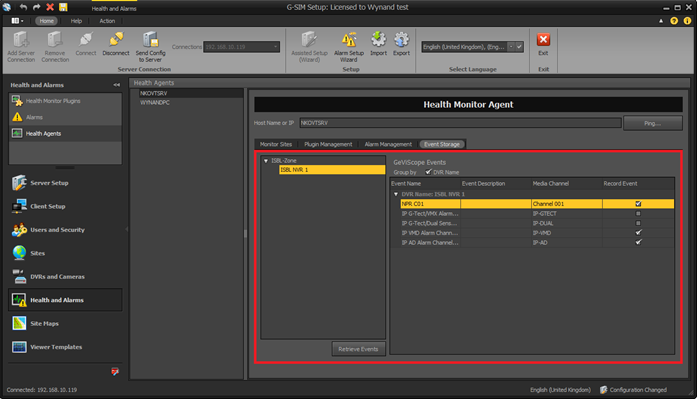697x399 pixels.
Task: Open Site Maps section
Action: [x=65, y=323]
